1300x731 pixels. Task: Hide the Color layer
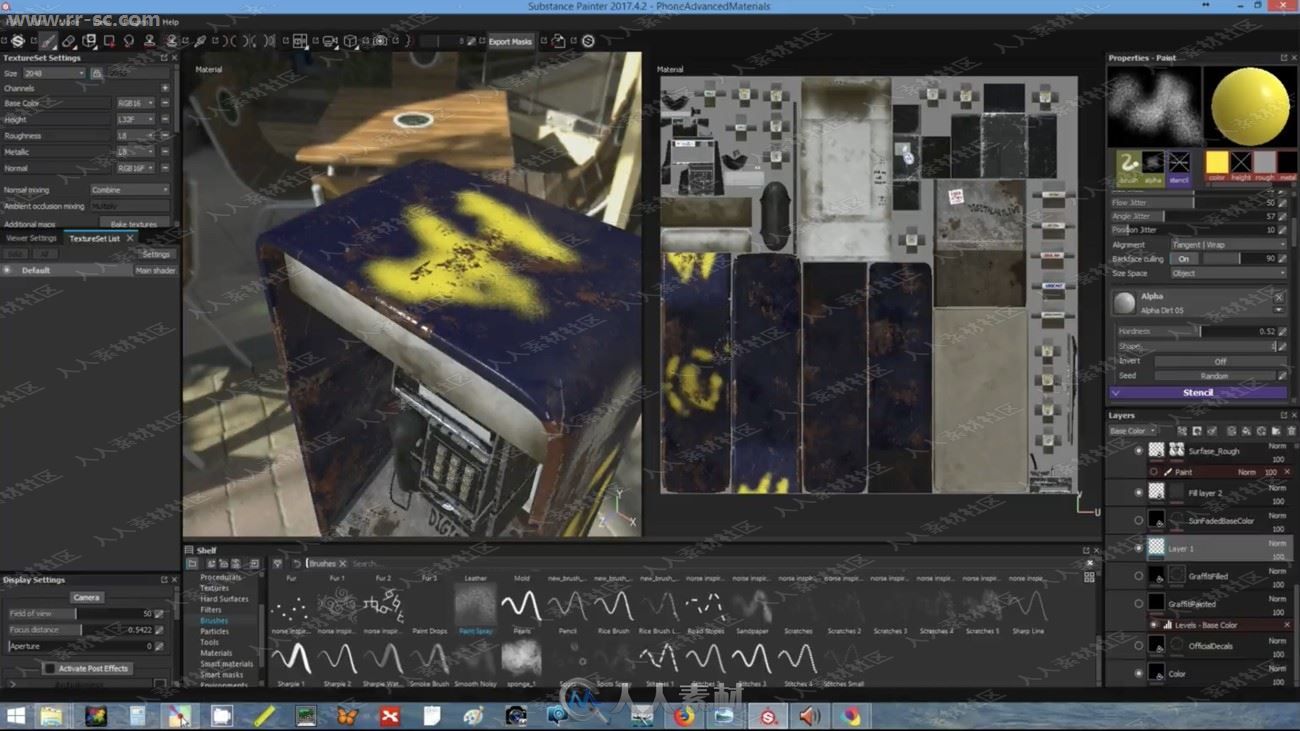[x=1138, y=673]
